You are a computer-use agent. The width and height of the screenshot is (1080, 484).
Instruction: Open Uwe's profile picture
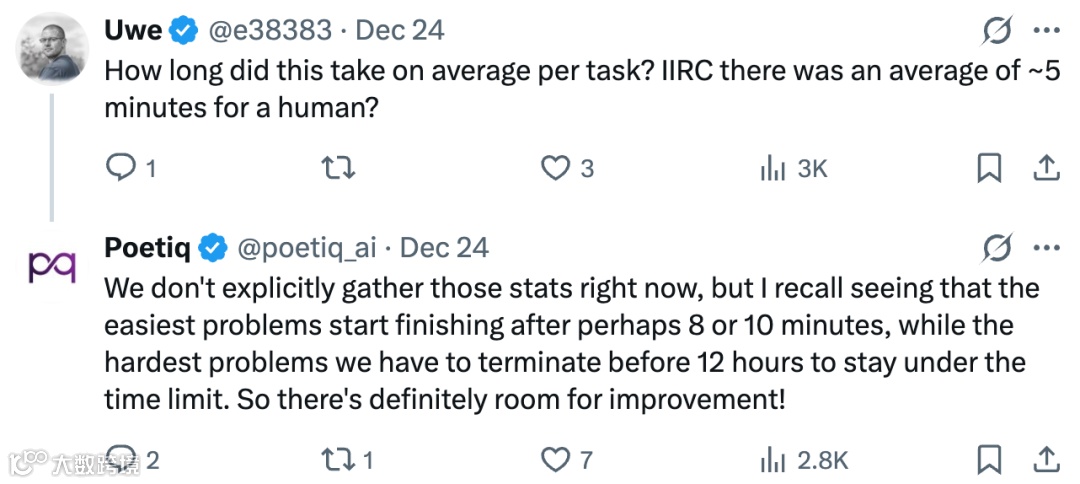(52, 49)
